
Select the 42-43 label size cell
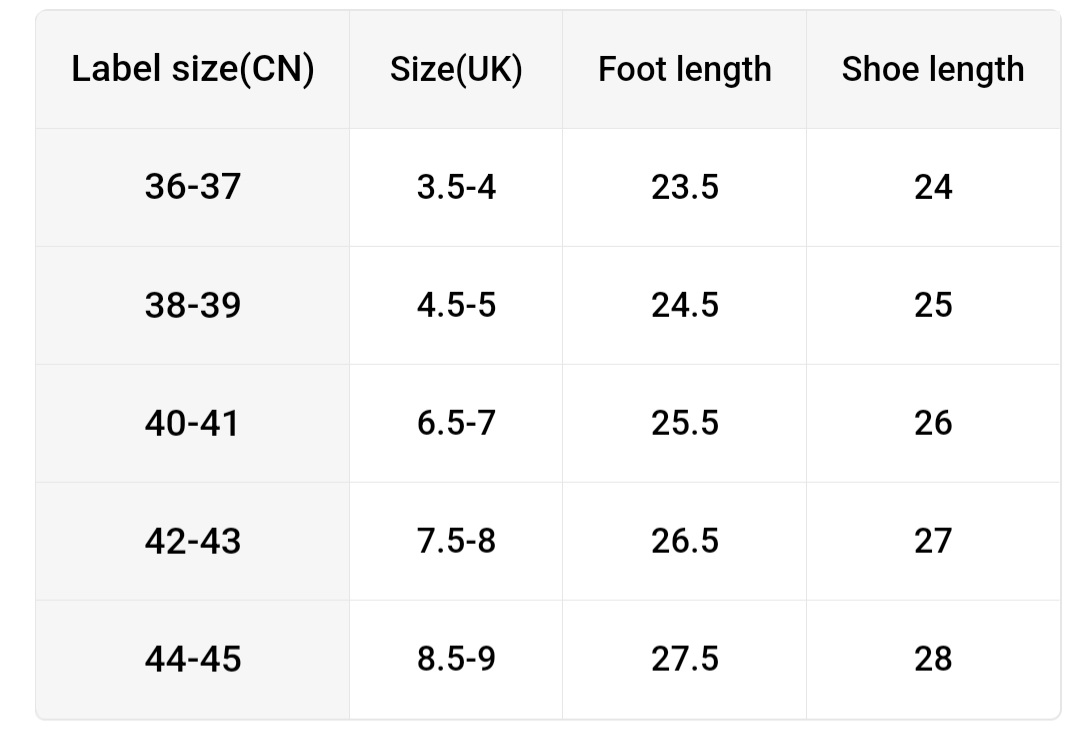point(193,541)
